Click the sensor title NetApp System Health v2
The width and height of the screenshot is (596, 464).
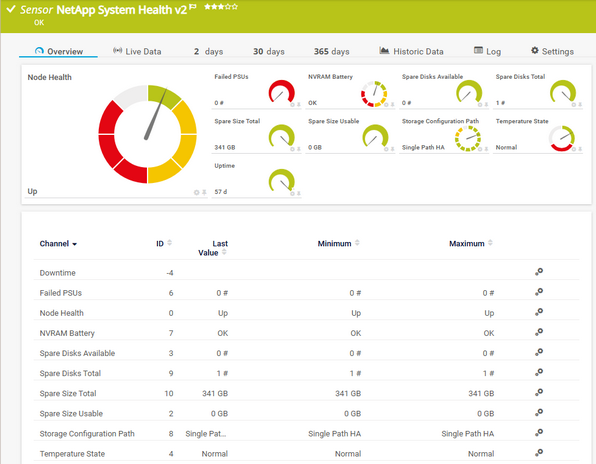(122, 10)
